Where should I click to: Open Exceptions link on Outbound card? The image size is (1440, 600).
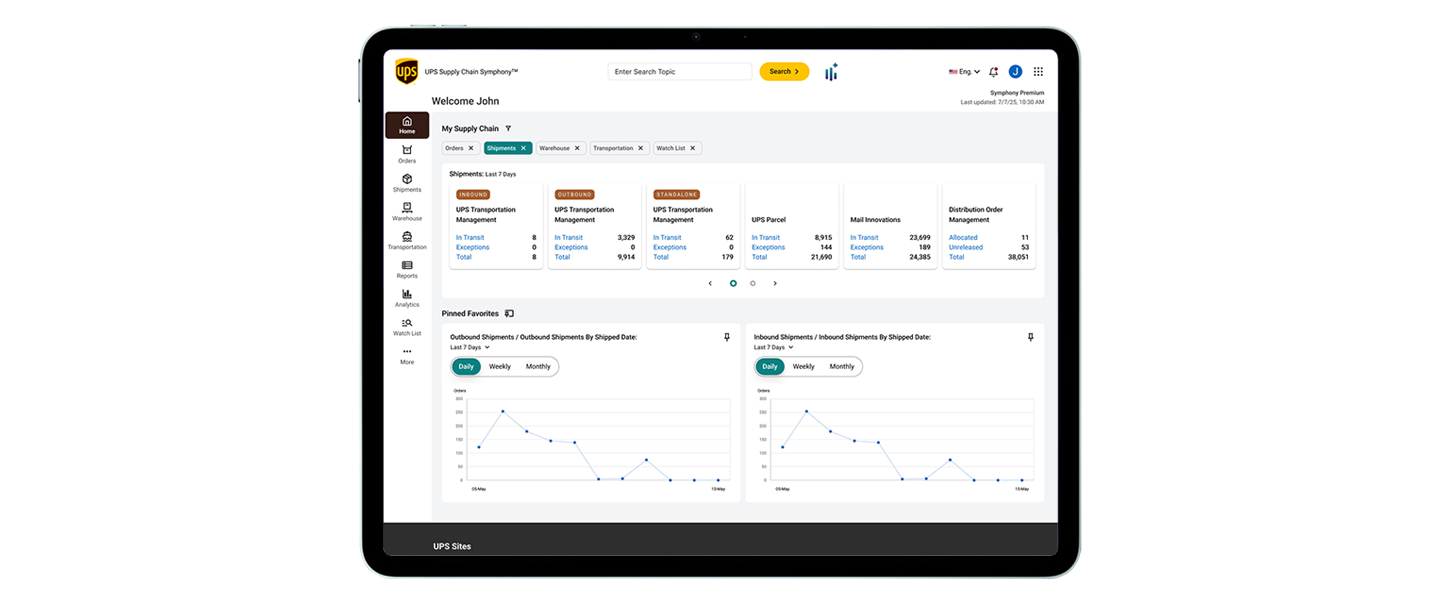[571, 247]
